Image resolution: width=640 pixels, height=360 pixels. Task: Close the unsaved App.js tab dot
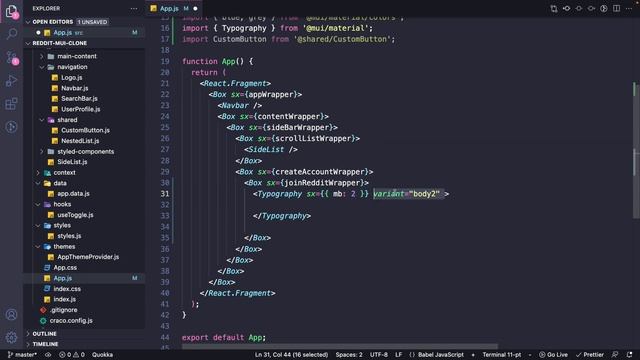point(195,9)
